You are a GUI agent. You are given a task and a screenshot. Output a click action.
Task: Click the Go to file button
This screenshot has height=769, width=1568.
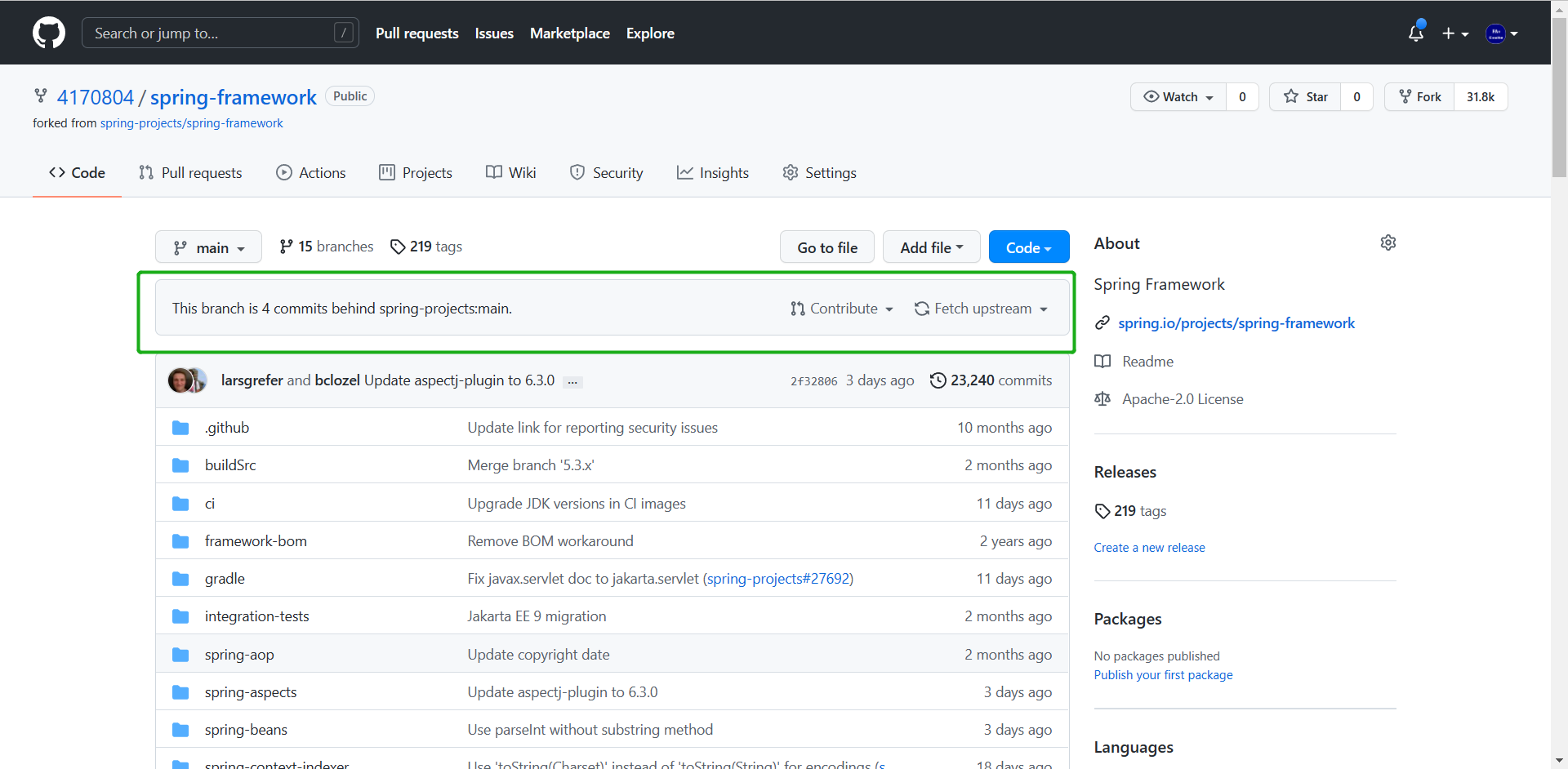tap(827, 247)
